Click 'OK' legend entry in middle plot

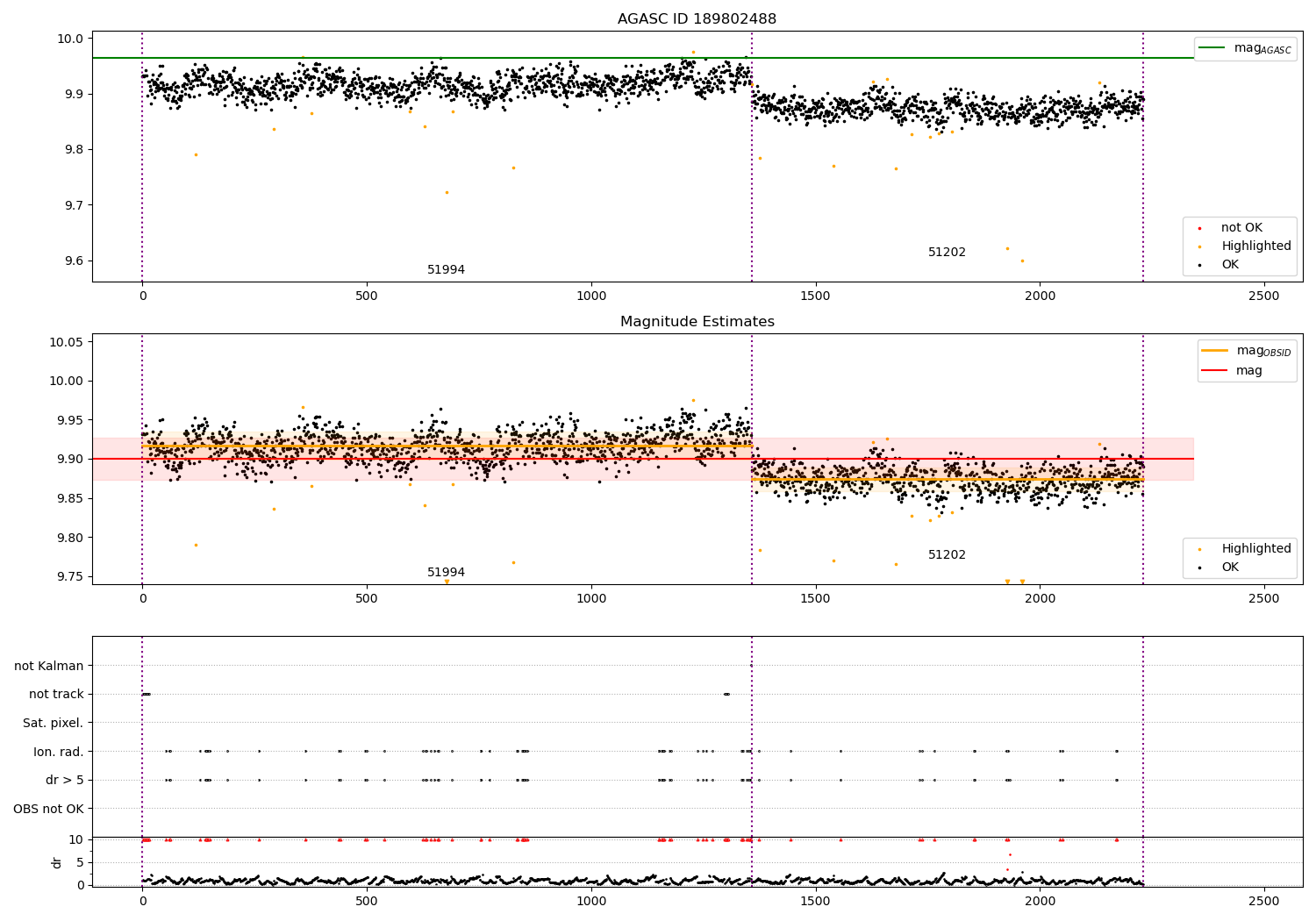pos(1230,568)
